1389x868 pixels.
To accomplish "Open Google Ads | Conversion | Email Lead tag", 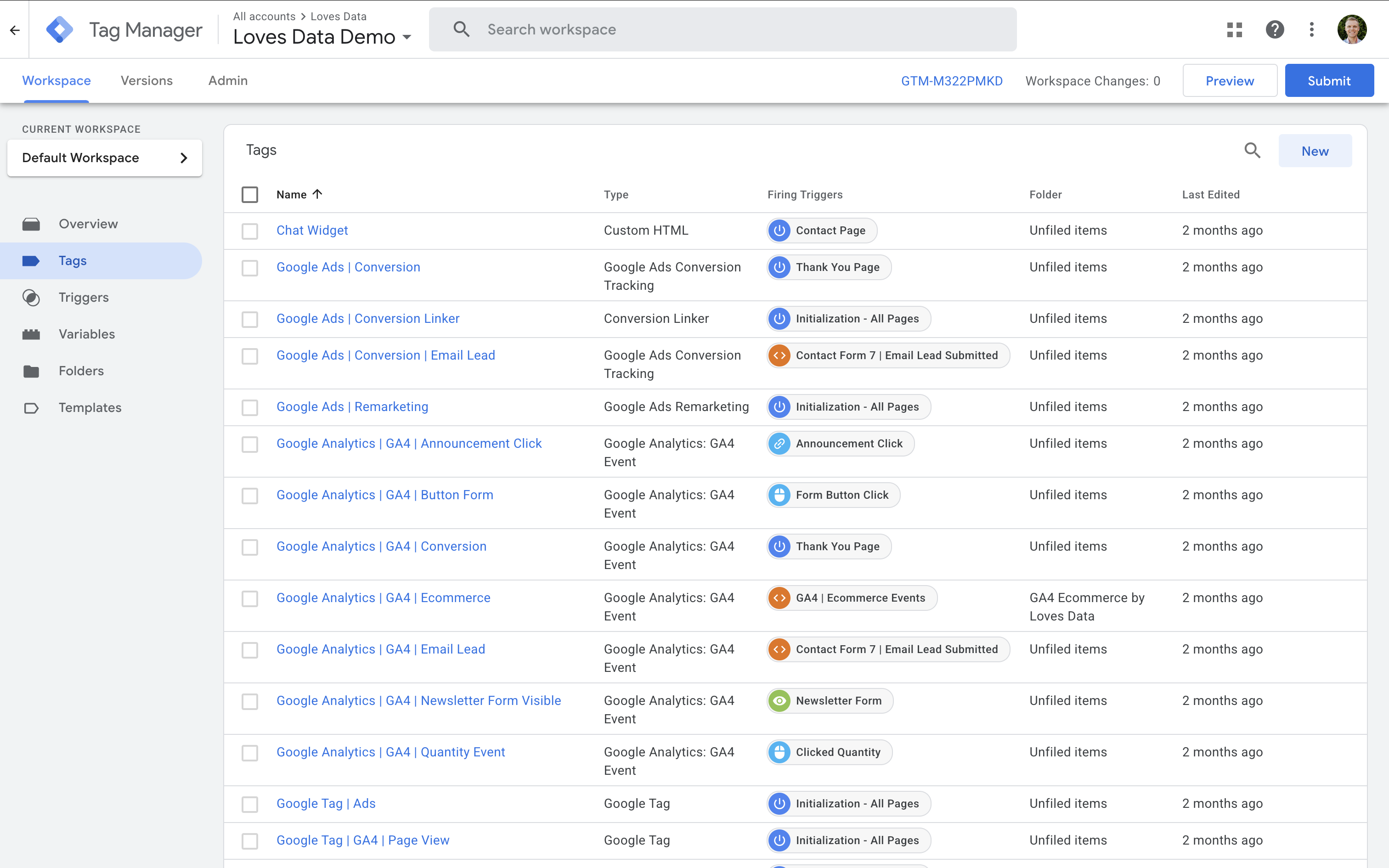I will pyautogui.click(x=386, y=355).
